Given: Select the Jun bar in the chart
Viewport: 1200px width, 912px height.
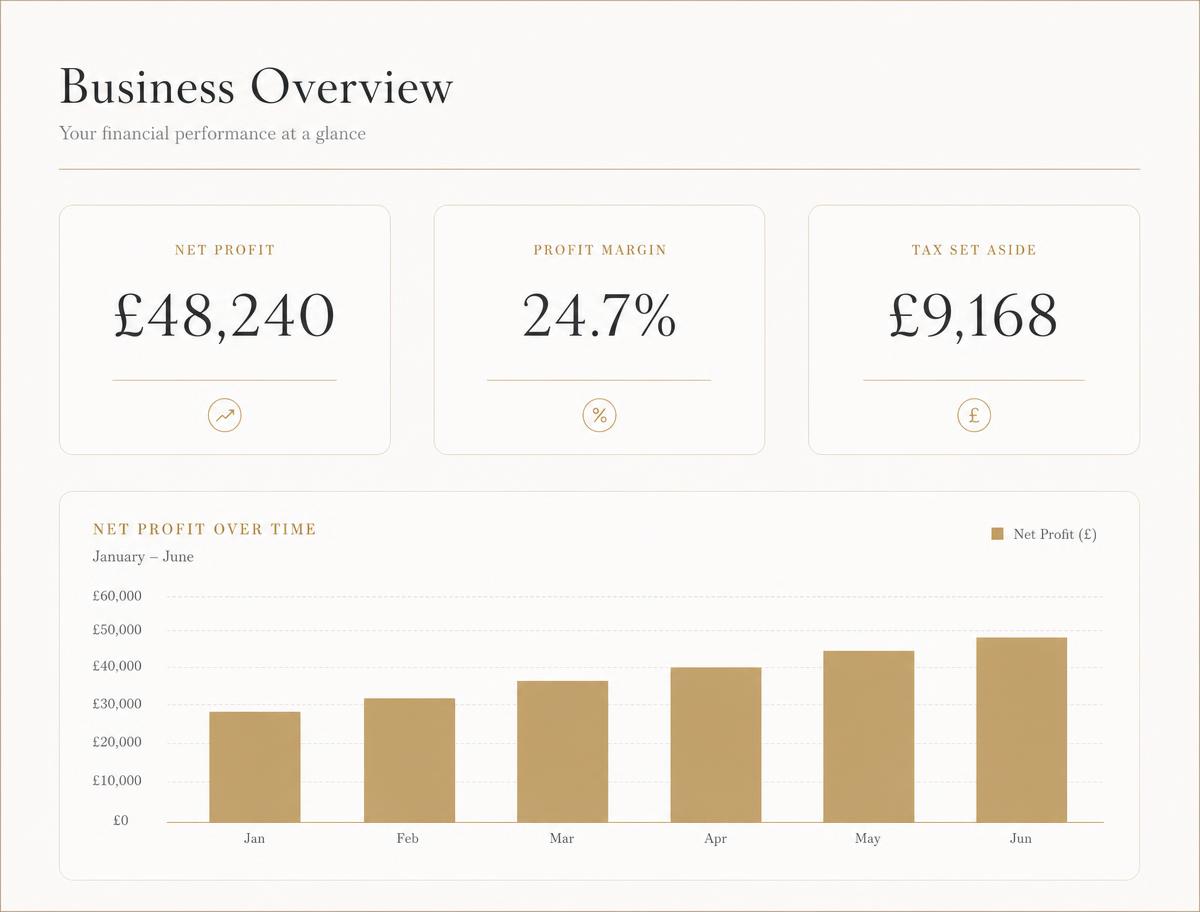Looking at the screenshot, I should point(1022,730).
